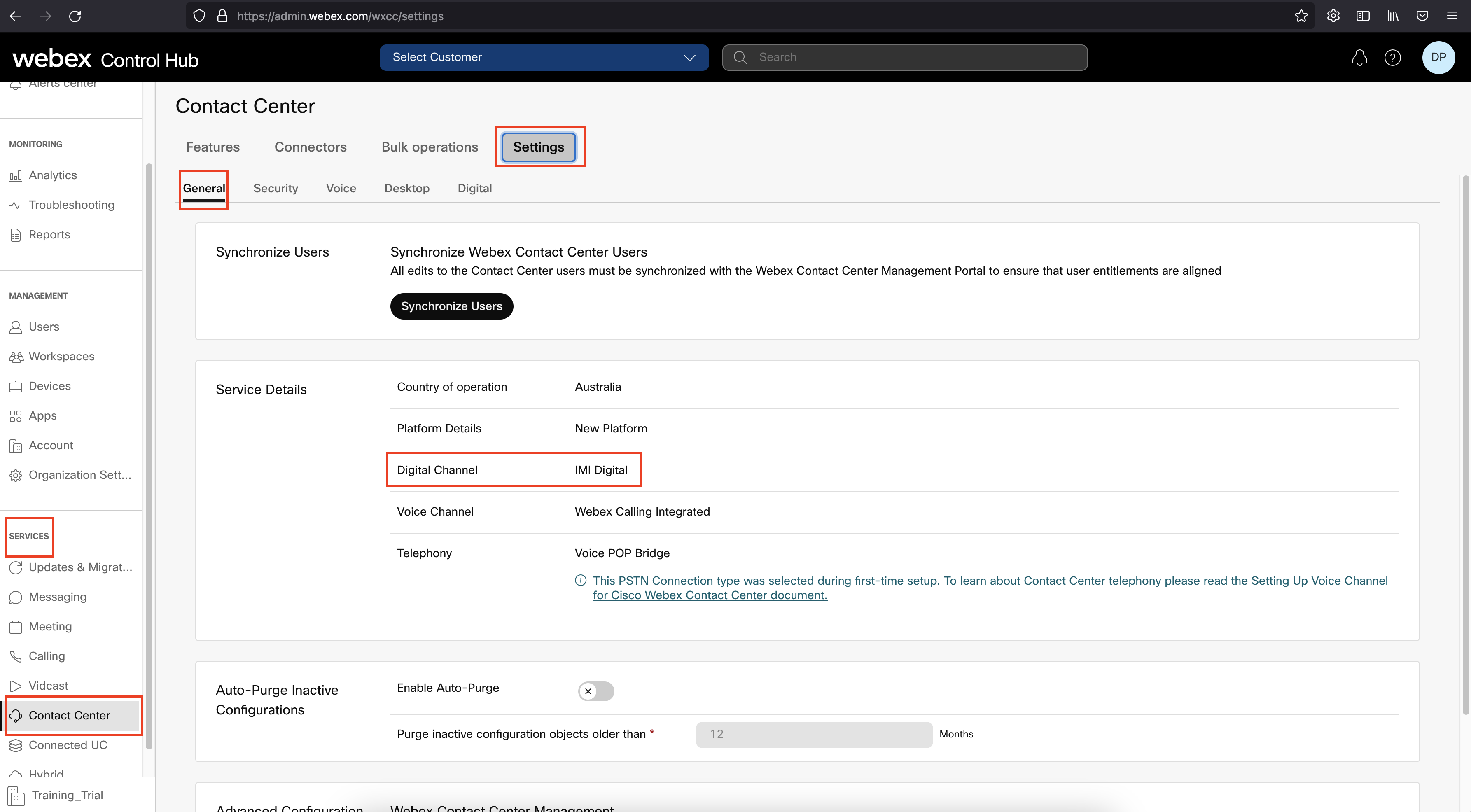Click the 'IMI Digital' channel value
This screenshot has width=1471, height=812.
click(601, 470)
